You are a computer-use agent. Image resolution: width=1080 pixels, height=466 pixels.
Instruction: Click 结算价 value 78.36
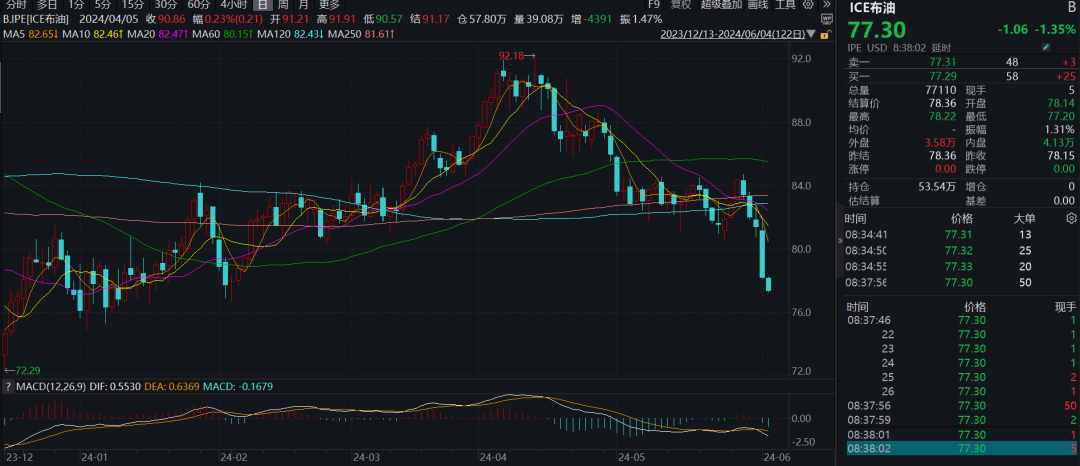click(943, 103)
